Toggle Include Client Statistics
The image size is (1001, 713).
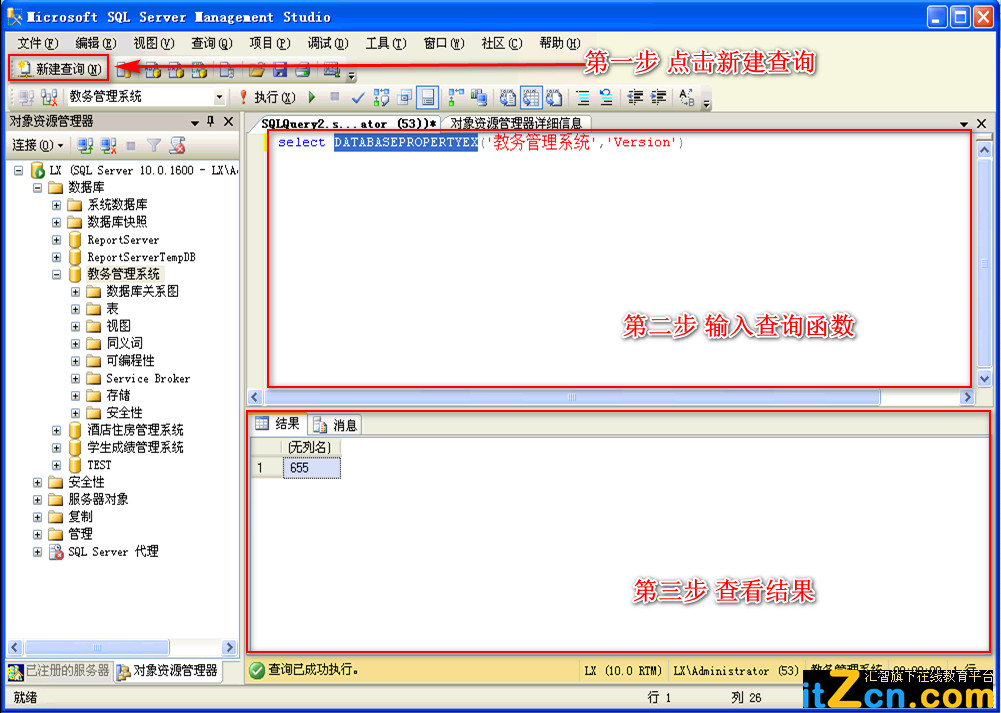(x=479, y=97)
